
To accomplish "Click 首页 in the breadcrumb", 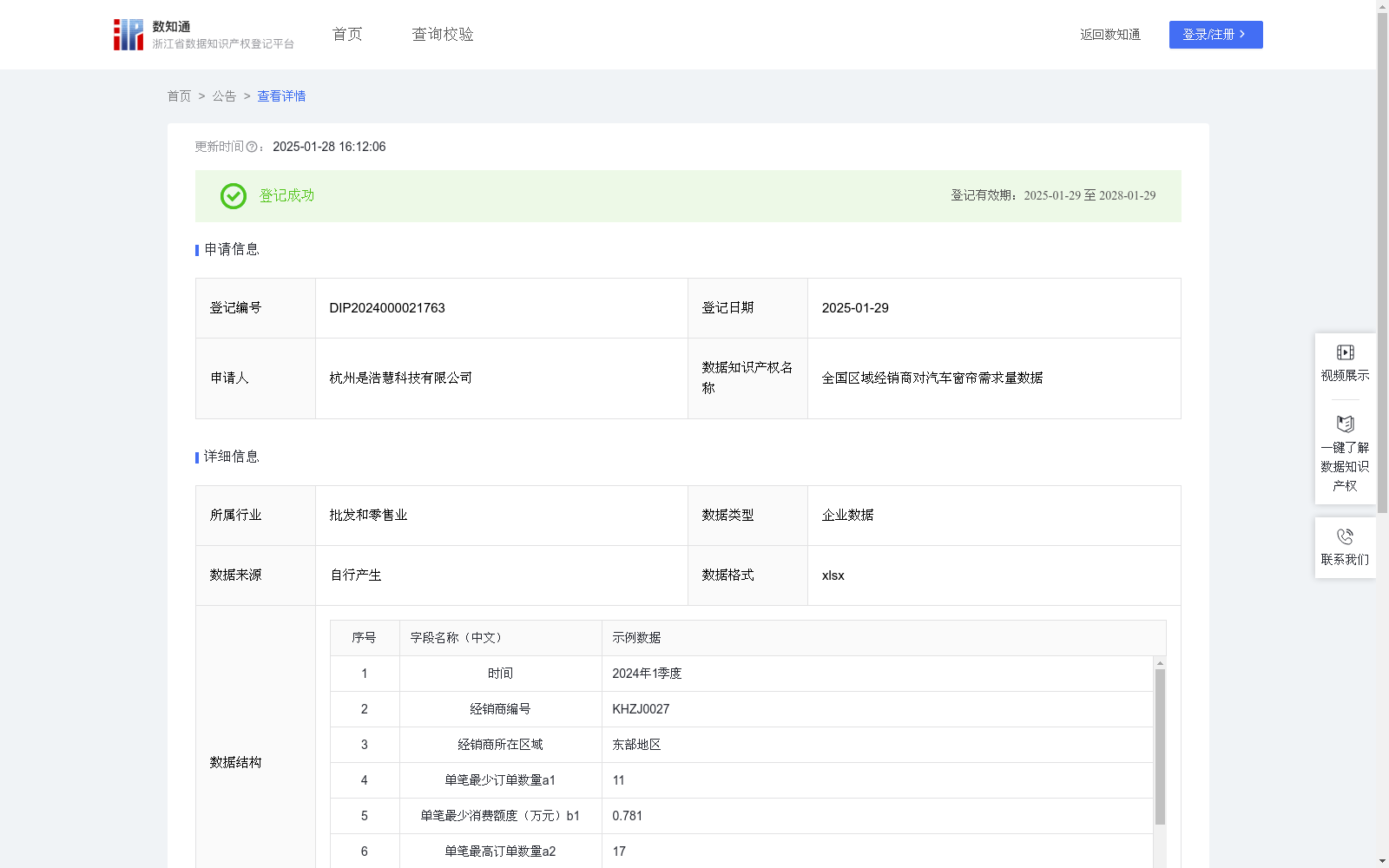I will 179,96.
